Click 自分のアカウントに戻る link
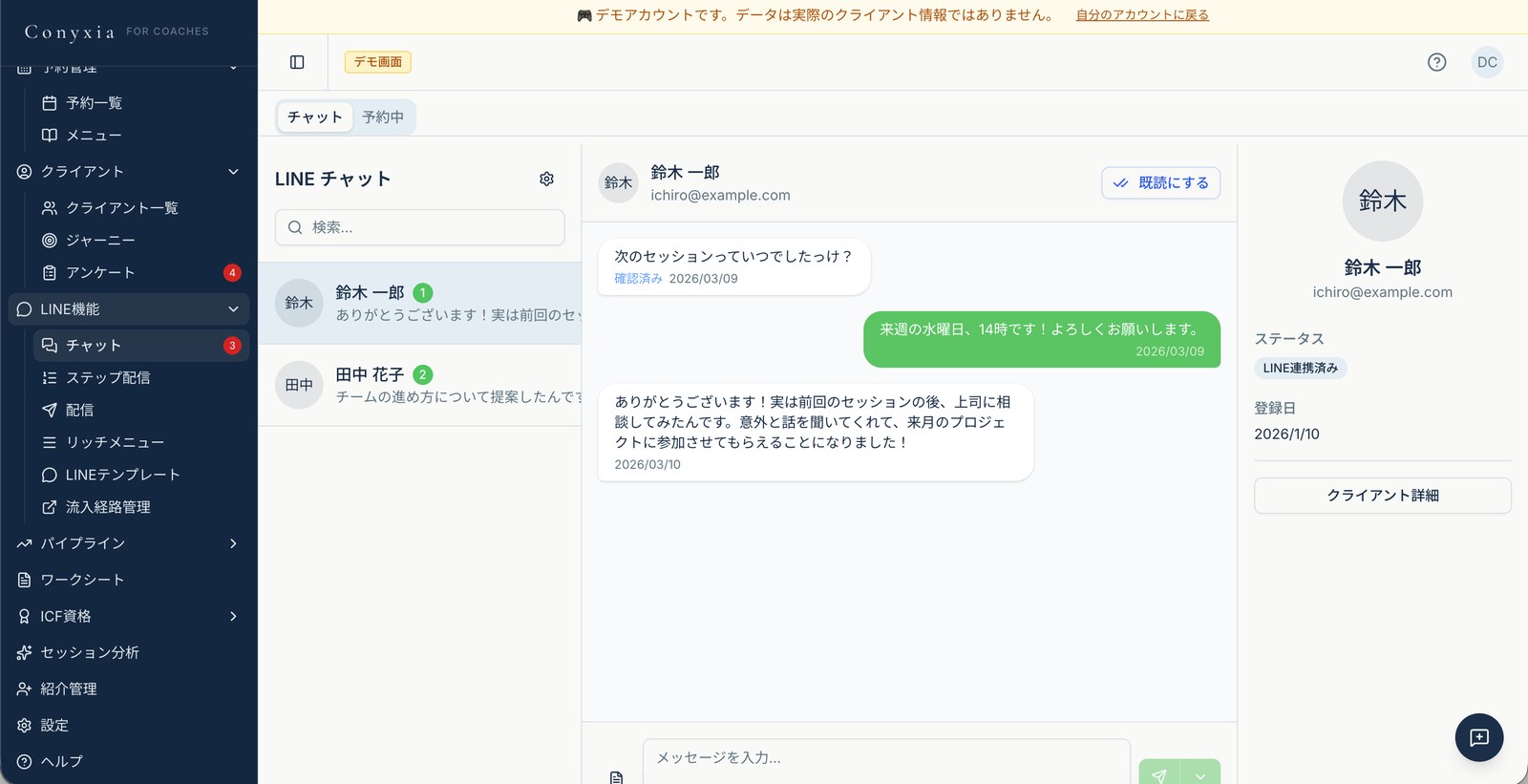The image size is (1528, 784). coord(1142,15)
